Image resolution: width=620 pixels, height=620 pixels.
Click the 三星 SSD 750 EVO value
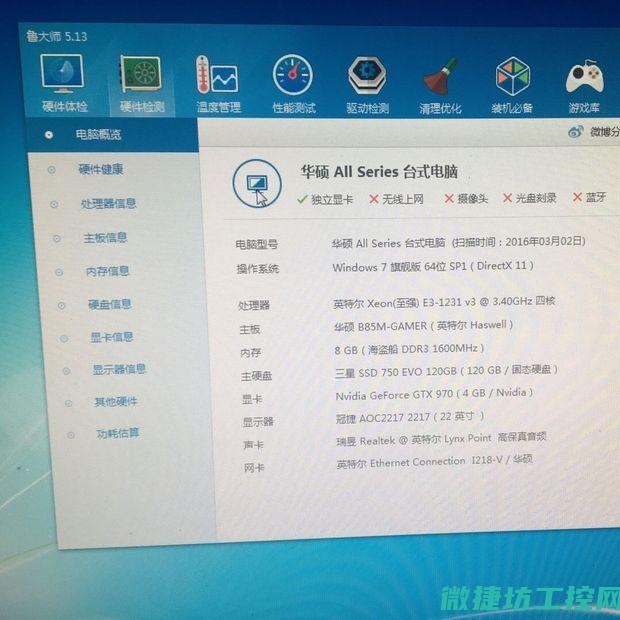[x=446, y=371]
